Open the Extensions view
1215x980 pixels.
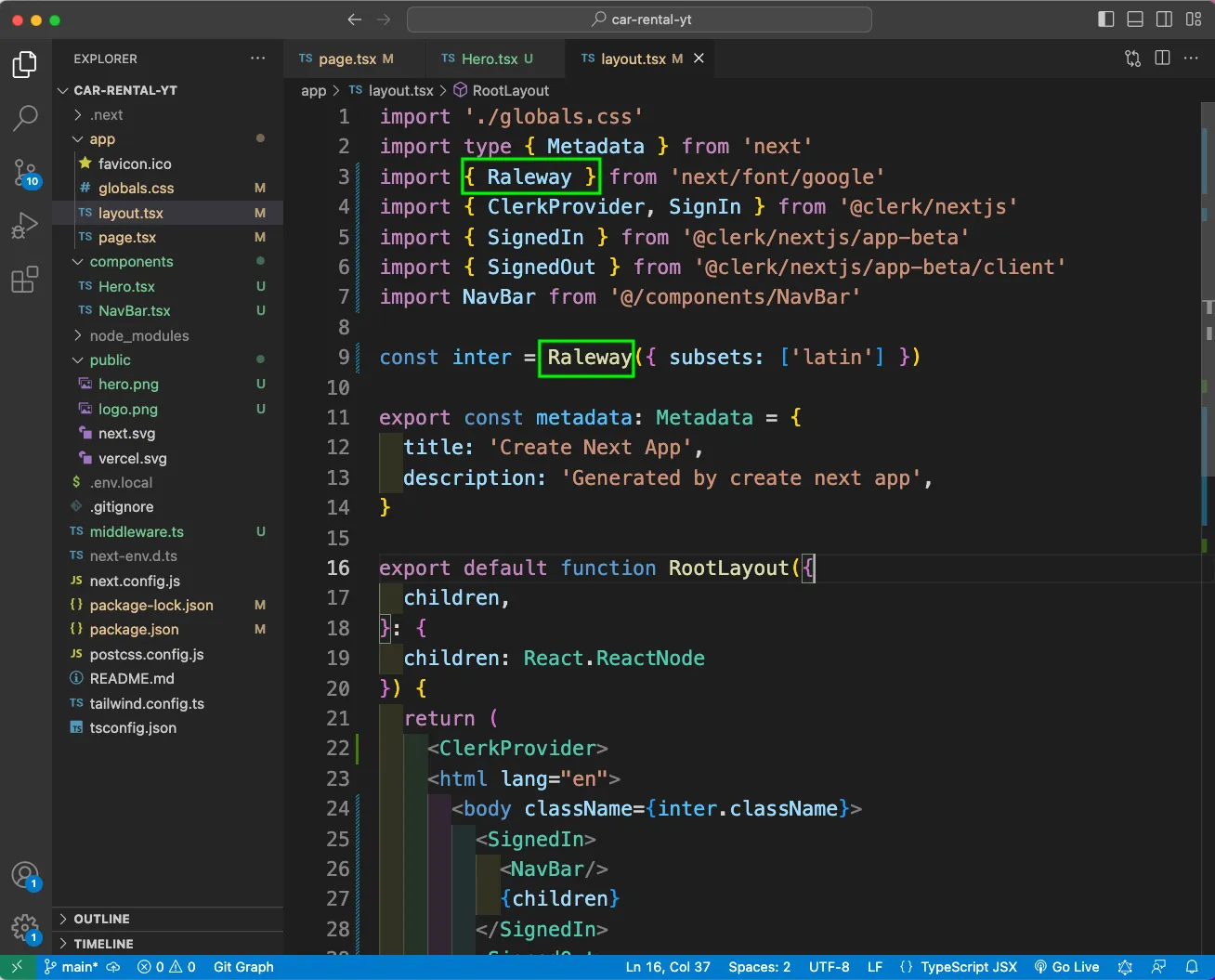[x=25, y=280]
